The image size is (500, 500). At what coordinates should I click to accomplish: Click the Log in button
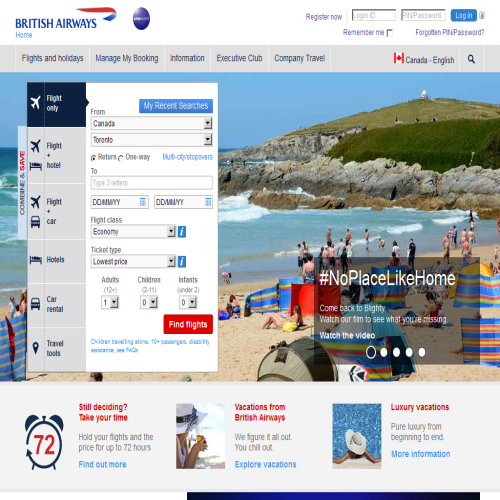coord(464,15)
